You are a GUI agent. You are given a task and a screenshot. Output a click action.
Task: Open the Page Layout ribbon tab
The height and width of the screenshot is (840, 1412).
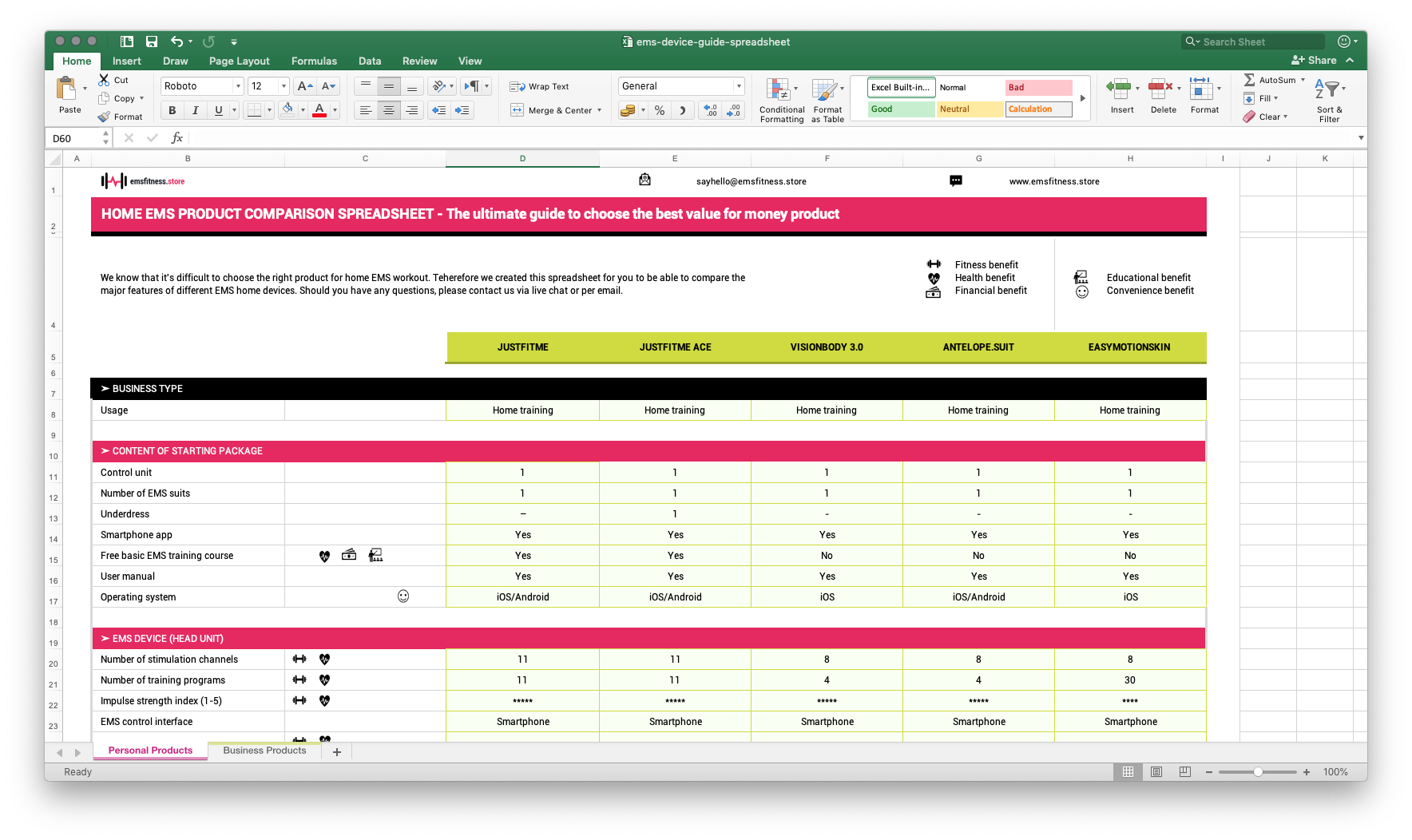pyautogui.click(x=239, y=61)
